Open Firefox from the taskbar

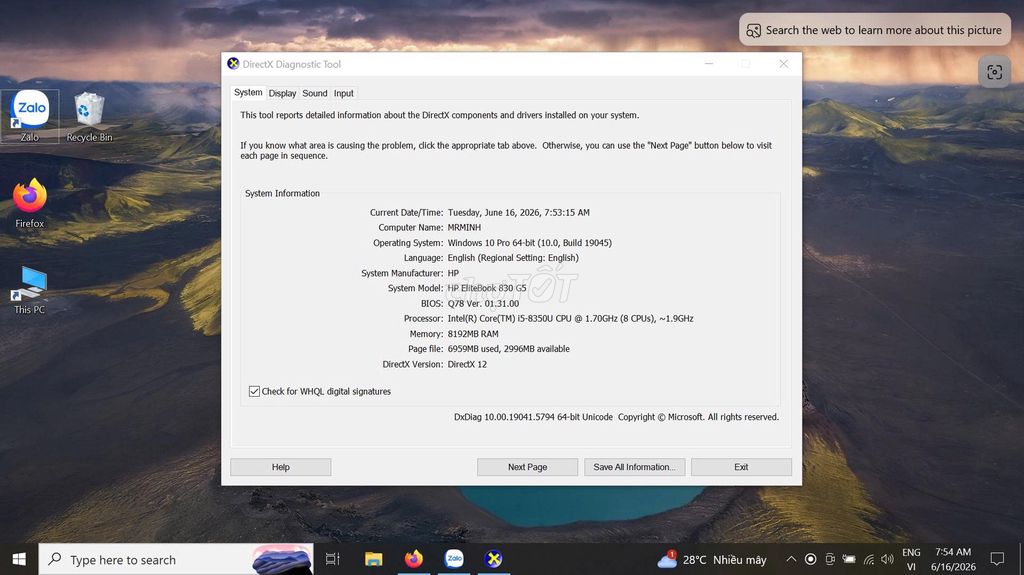(413, 559)
